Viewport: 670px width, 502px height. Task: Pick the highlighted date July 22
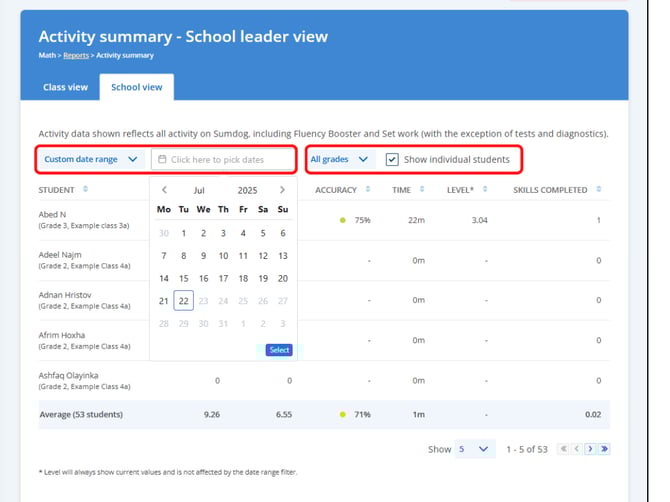pyautogui.click(x=184, y=301)
